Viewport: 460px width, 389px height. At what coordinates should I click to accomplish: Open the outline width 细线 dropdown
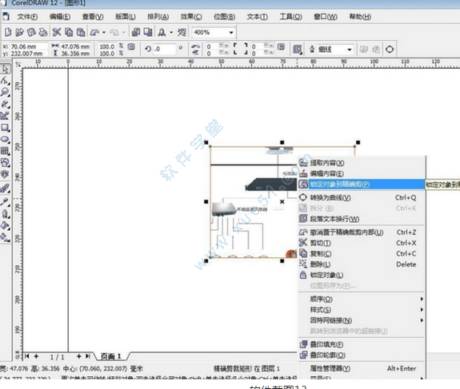click(349, 49)
